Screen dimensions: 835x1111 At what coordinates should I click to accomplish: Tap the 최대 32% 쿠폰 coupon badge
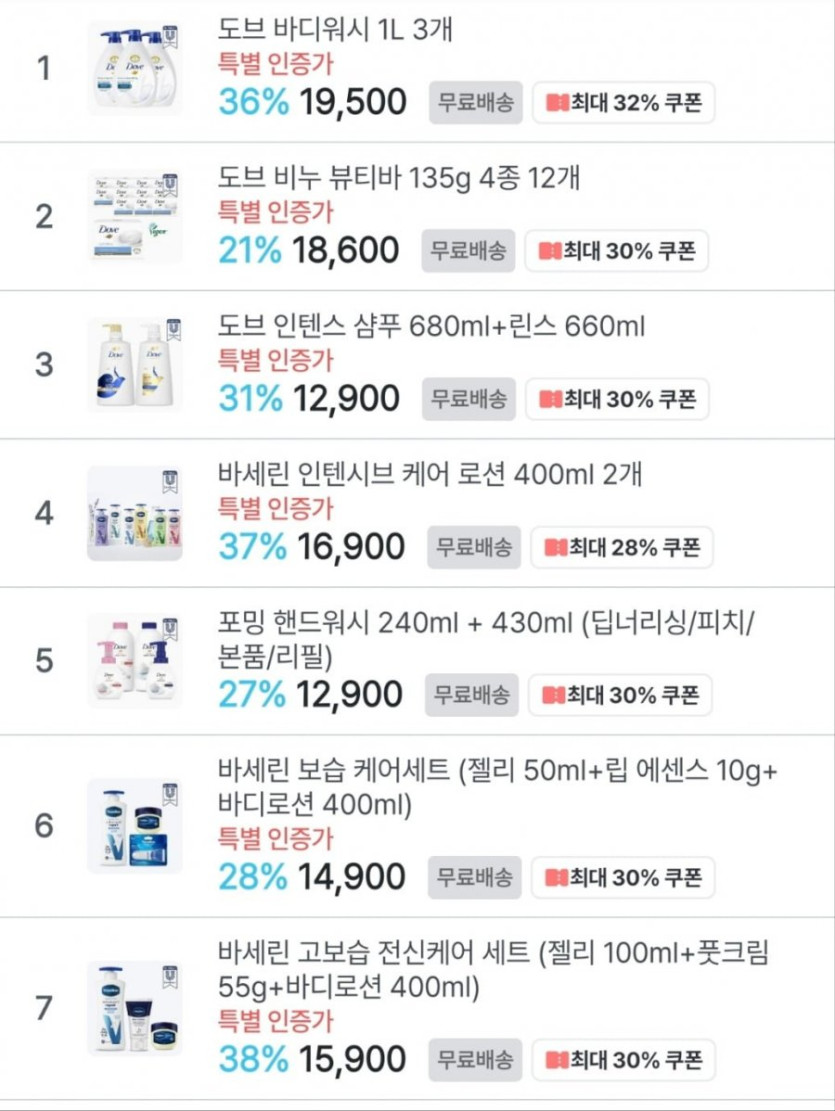pos(624,103)
